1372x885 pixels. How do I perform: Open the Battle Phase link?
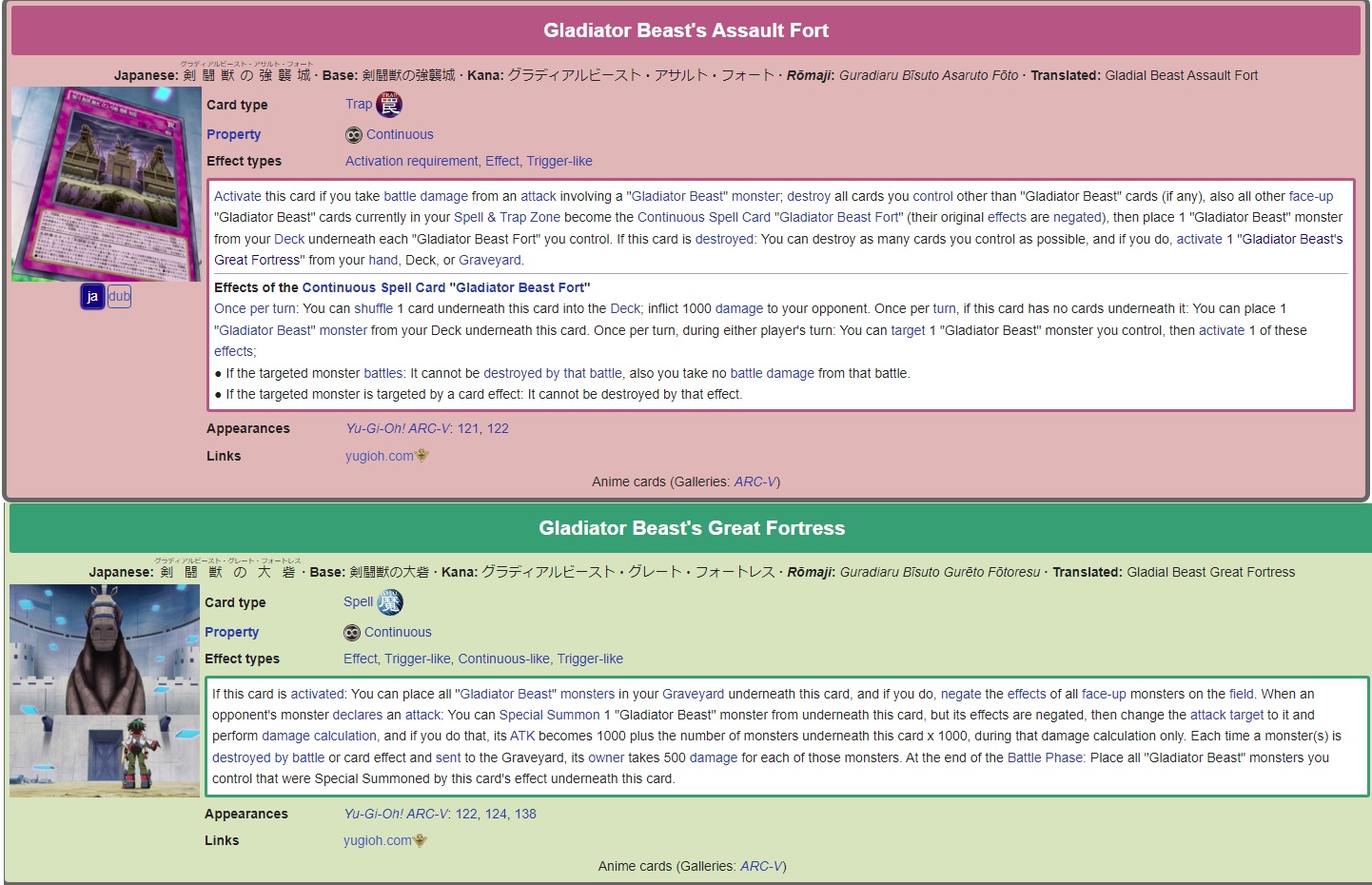(x=1045, y=758)
